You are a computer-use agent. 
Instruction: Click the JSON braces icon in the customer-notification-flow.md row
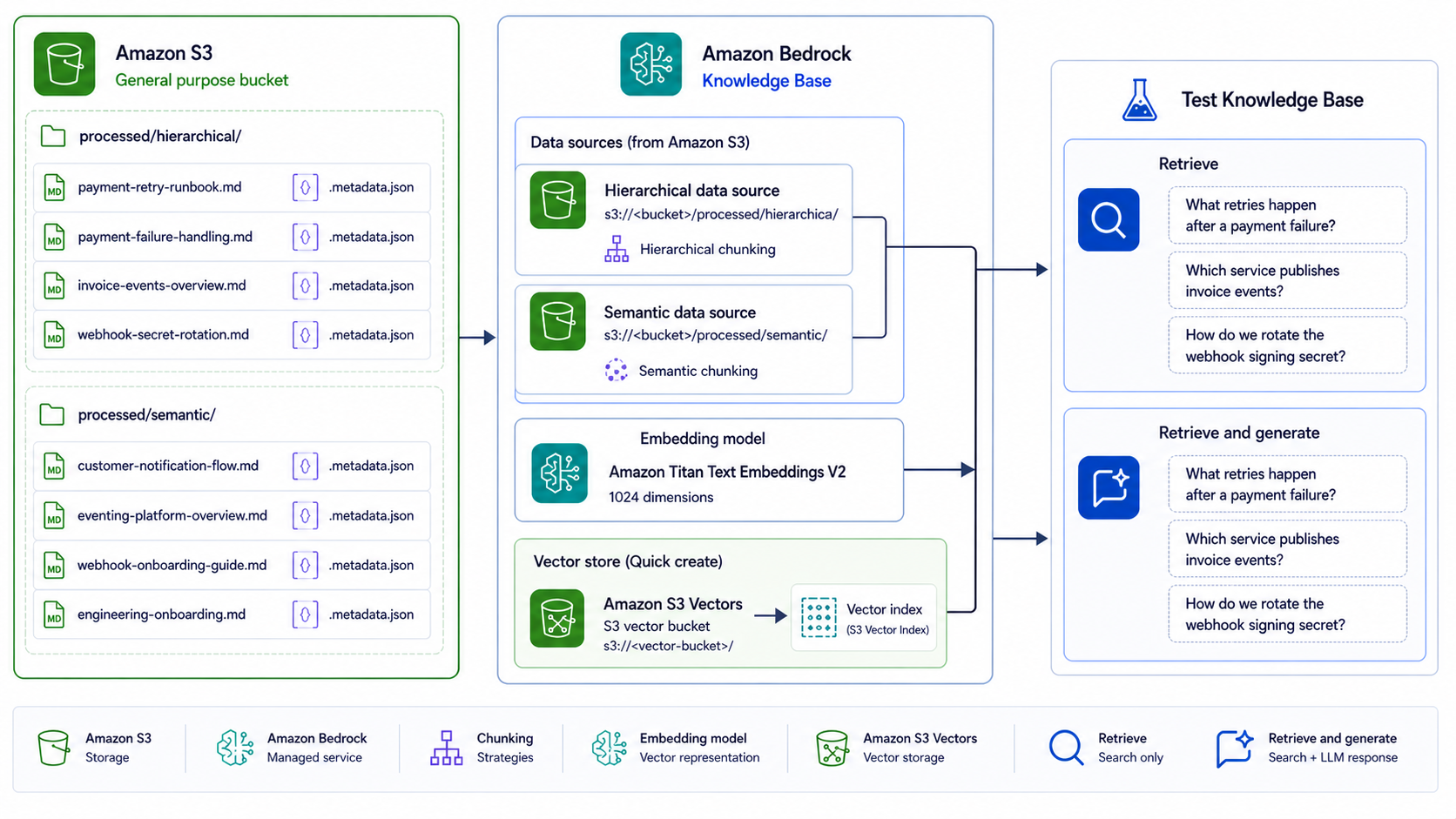[305, 466]
